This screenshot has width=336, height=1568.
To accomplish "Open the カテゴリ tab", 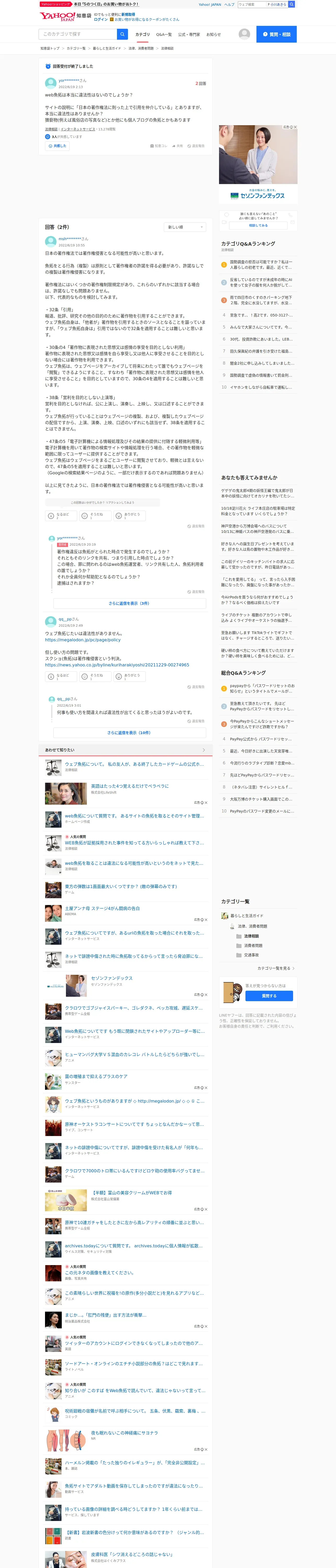I will click(142, 35).
